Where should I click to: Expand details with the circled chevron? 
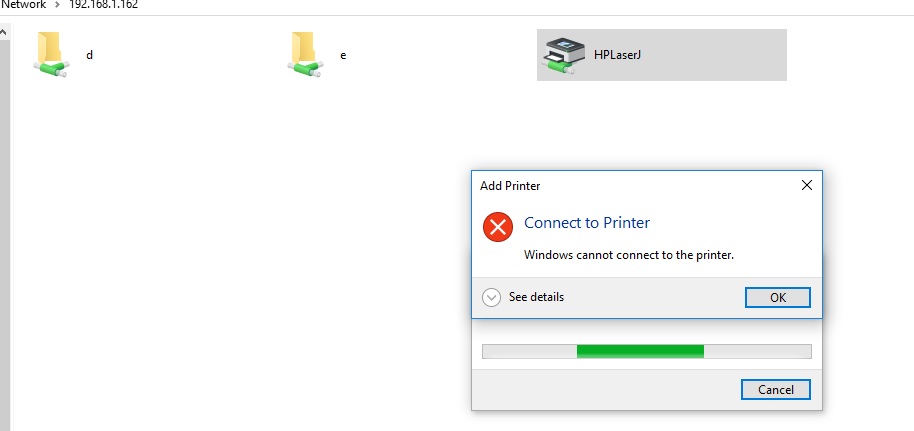coord(491,297)
